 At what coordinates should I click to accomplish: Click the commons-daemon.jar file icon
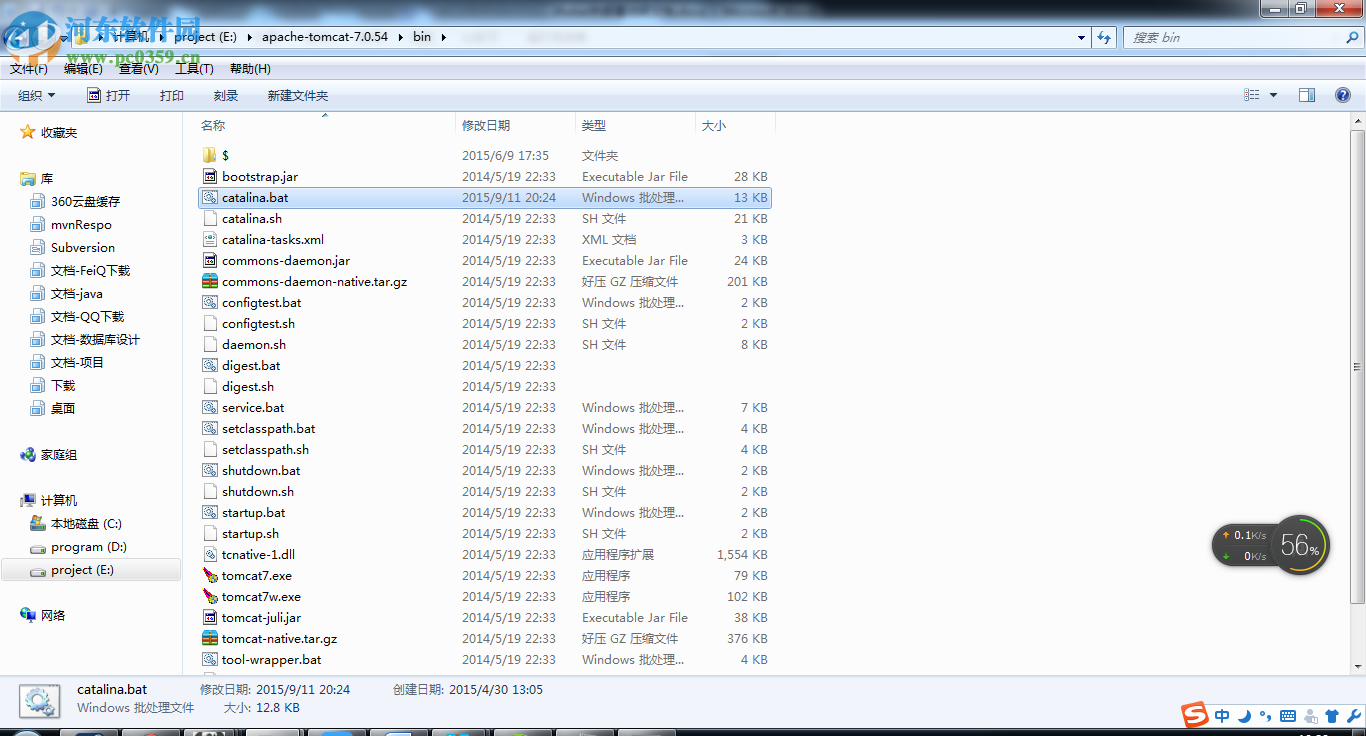210,260
